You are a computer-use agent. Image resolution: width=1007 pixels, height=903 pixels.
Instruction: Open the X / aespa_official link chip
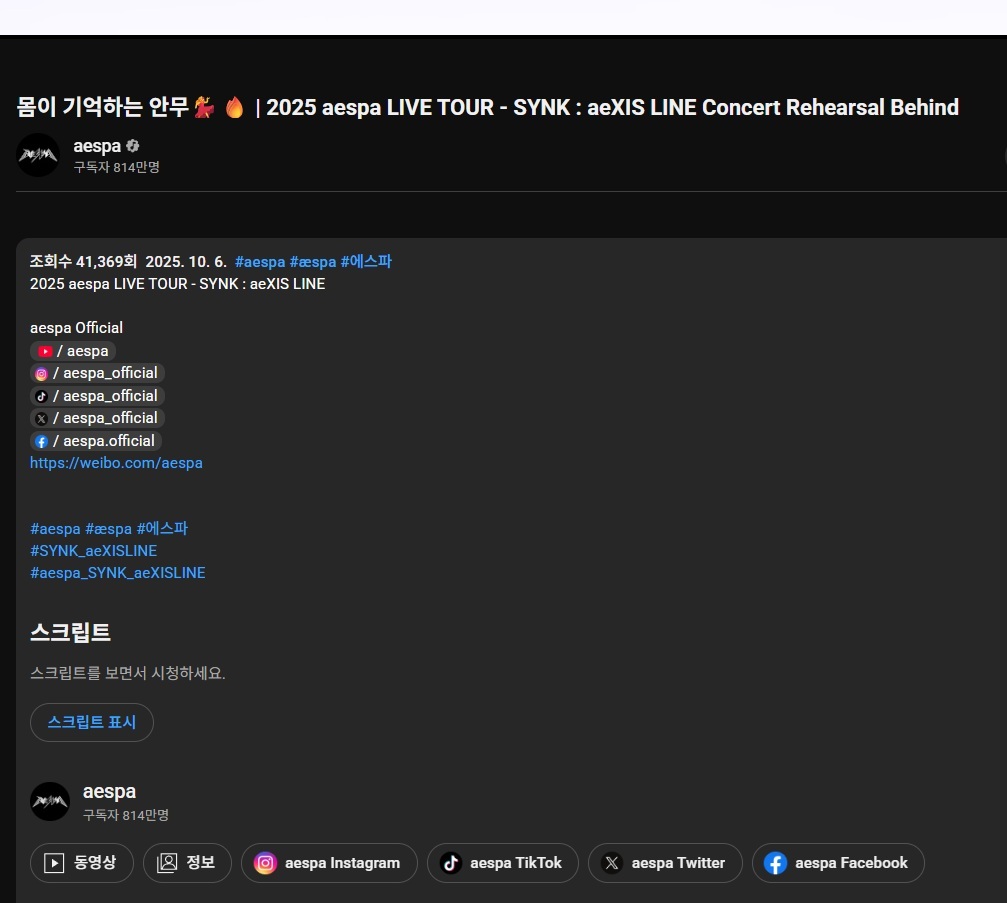96,418
